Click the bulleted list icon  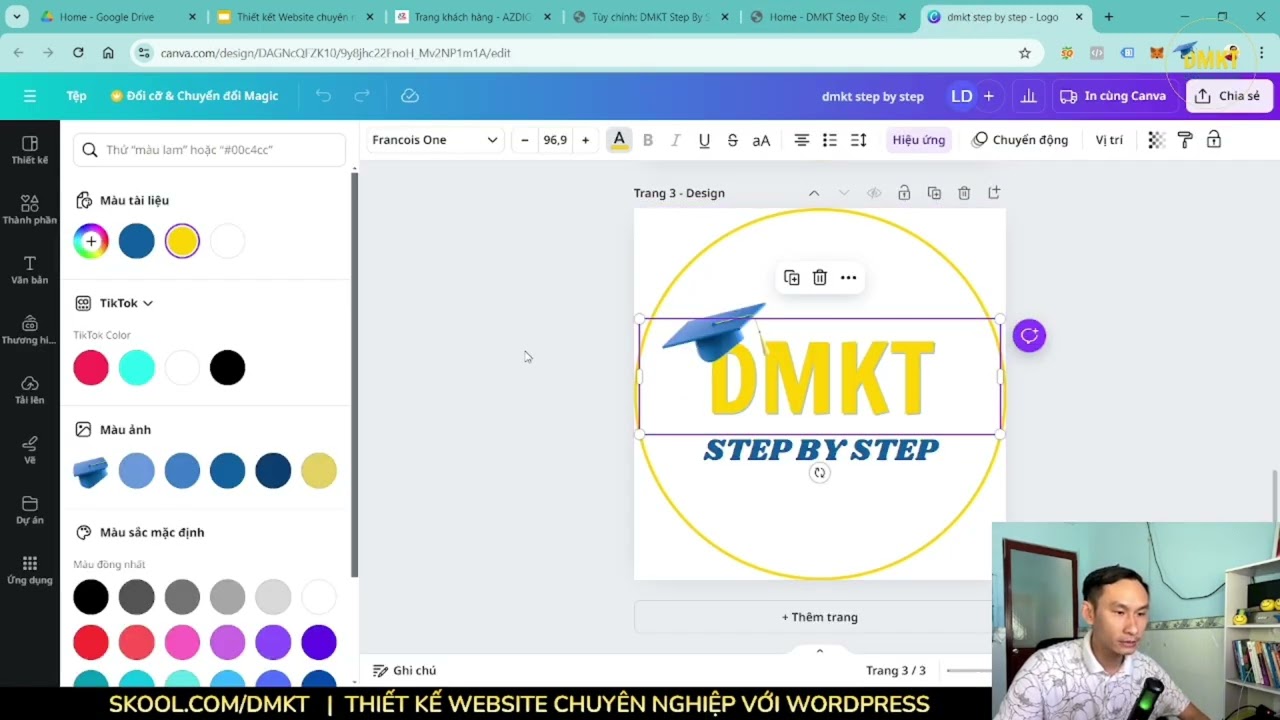(830, 140)
